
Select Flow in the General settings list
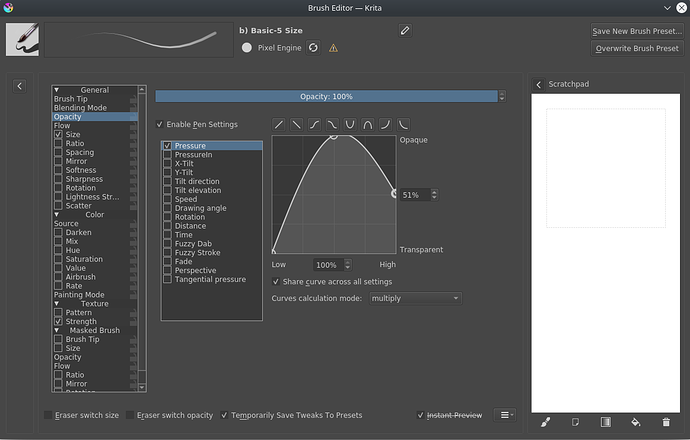[62, 126]
